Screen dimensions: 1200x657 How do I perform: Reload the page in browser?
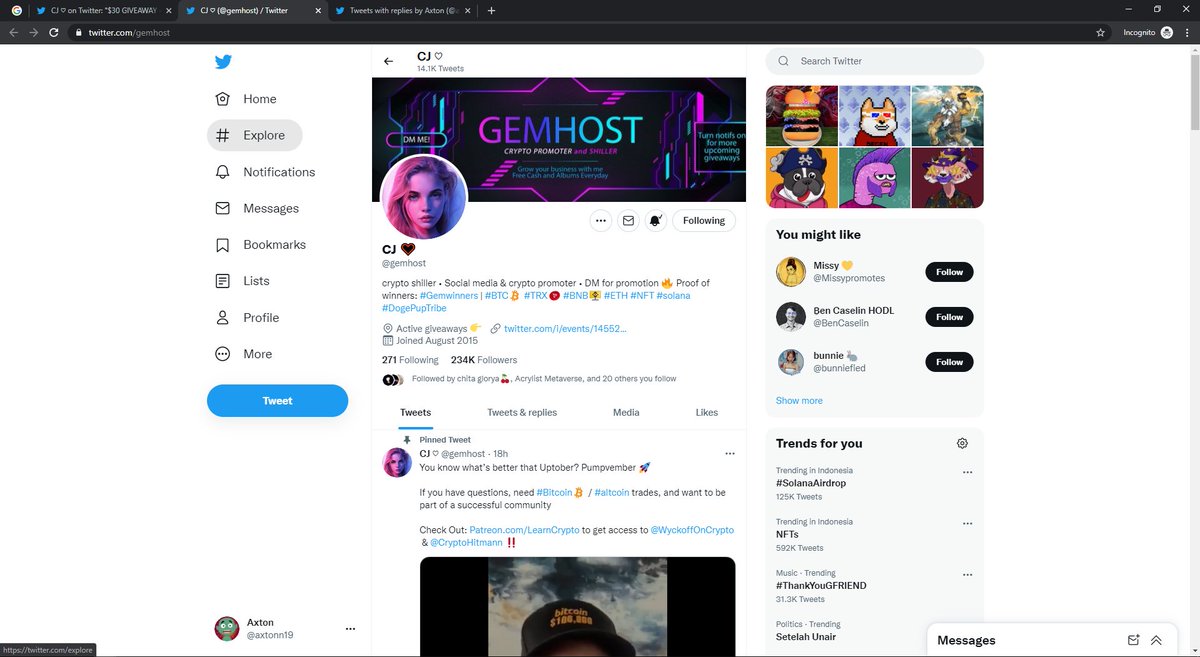click(53, 32)
